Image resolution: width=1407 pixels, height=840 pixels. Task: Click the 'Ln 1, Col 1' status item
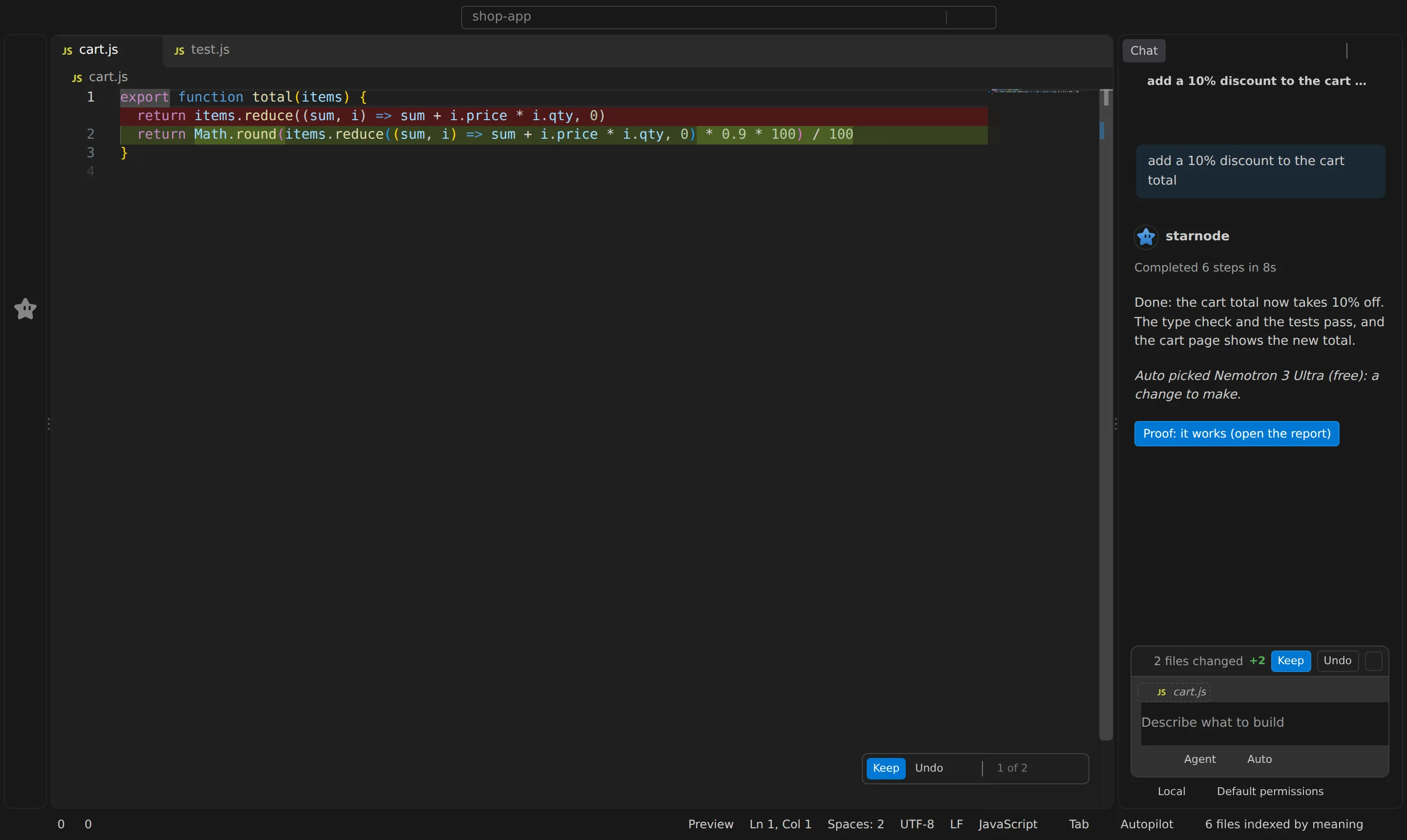click(x=780, y=824)
